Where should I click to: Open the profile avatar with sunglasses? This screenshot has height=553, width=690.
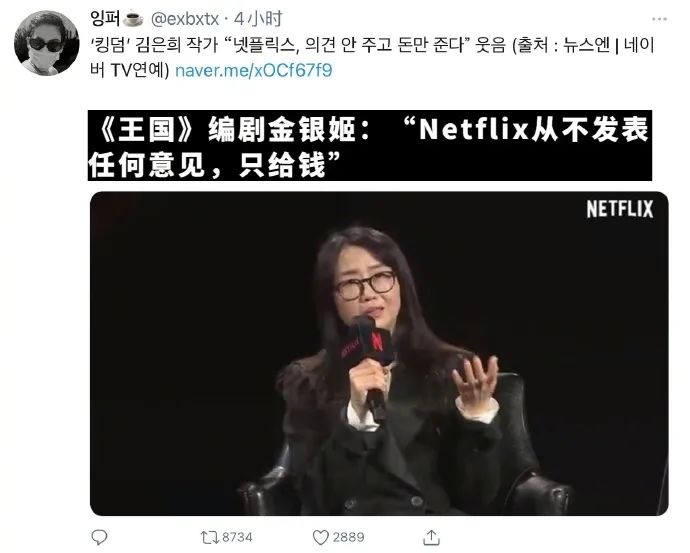(x=46, y=43)
